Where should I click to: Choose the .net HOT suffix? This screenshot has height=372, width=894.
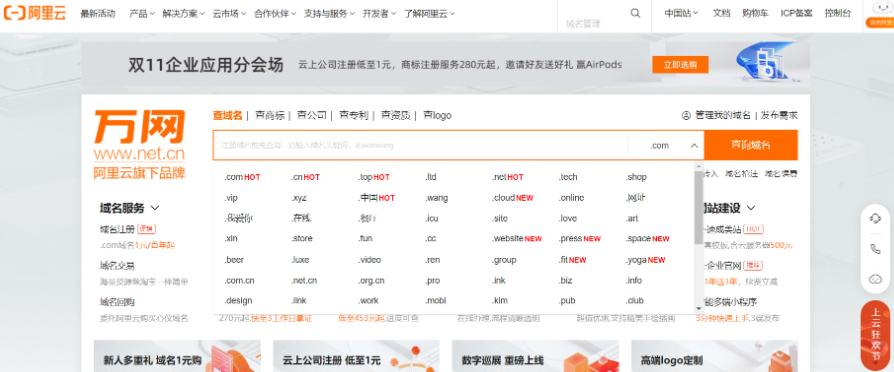click(507, 177)
